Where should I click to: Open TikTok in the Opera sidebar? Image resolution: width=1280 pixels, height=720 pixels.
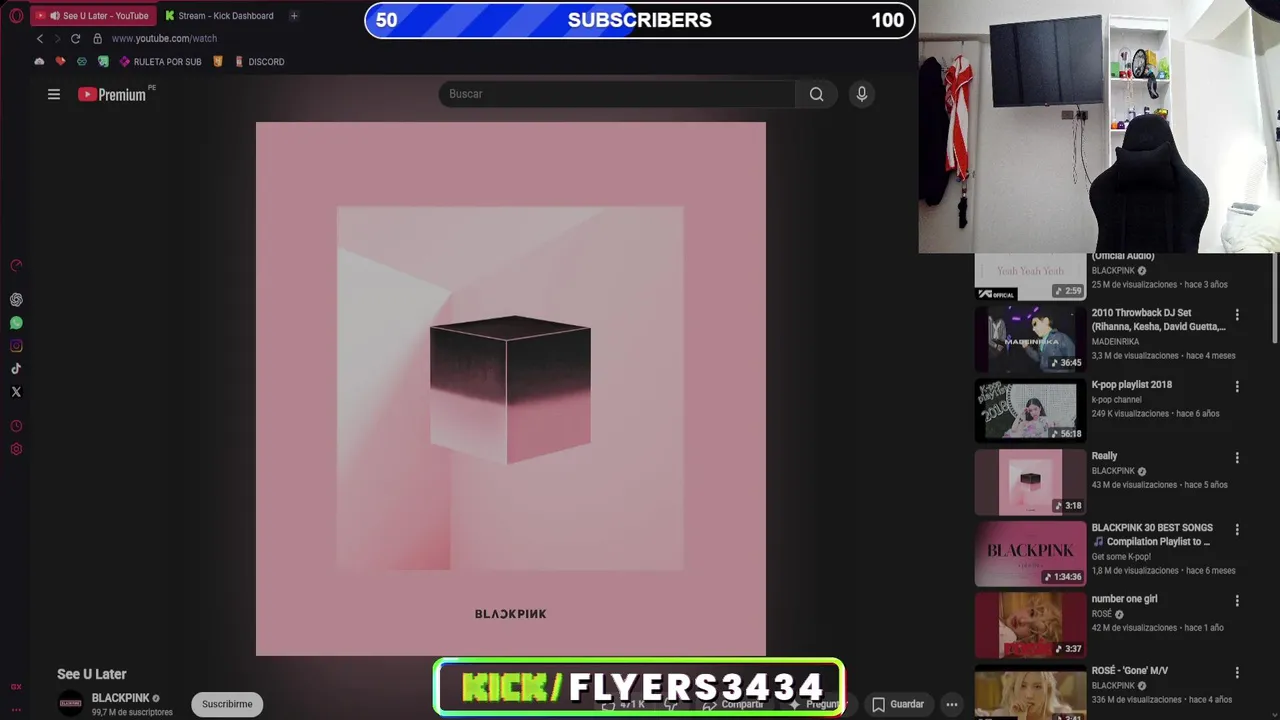click(x=16, y=369)
